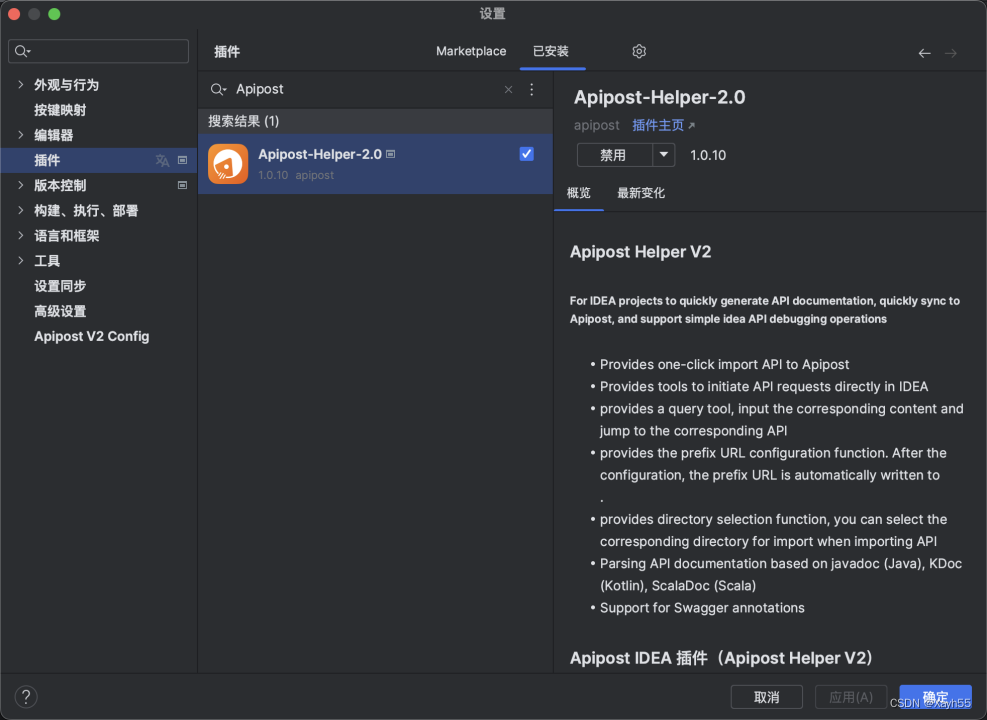Screen dimensions: 987x720
Task: Open the 插件主页 link
Action: coord(659,125)
